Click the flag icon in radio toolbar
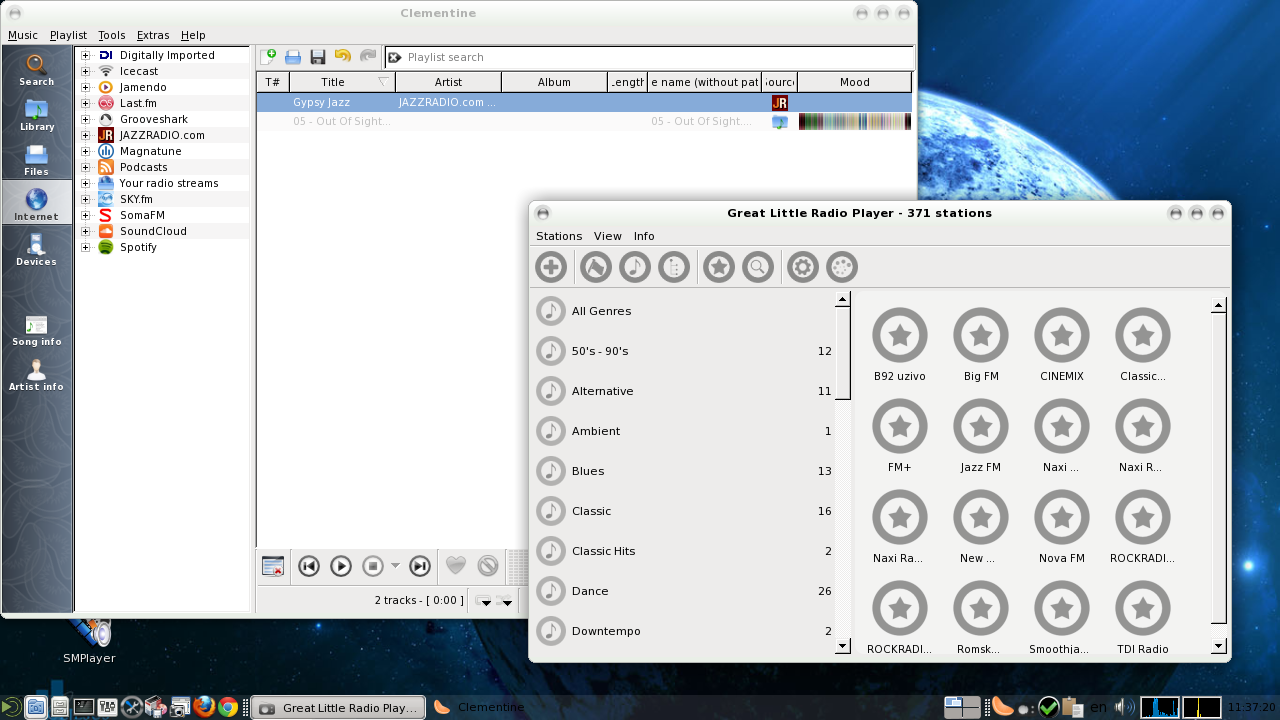The height and width of the screenshot is (720, 1280). (x=596, y=267)
